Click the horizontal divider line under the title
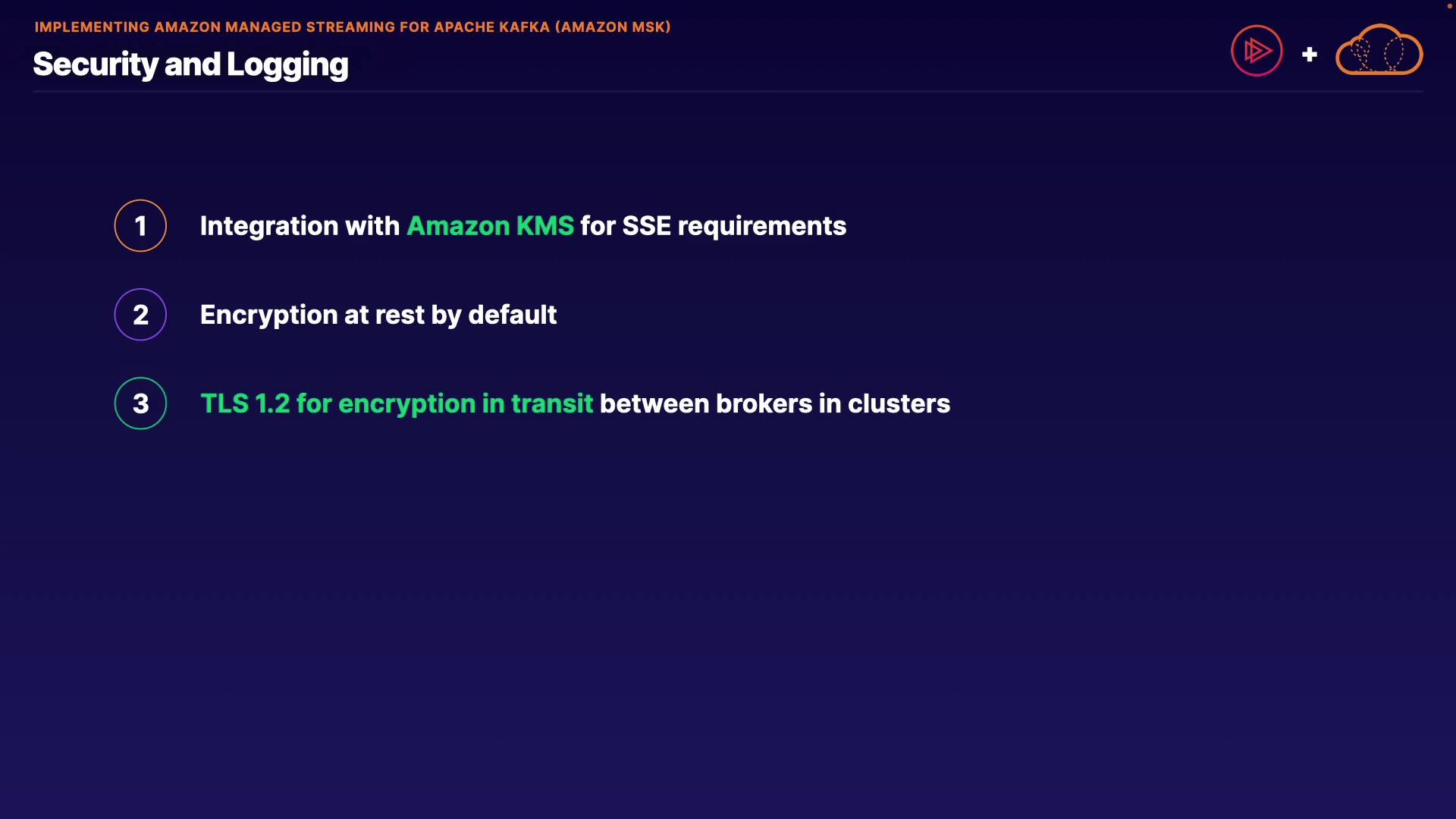The image size is (1456, 819). tap(727, 92)
